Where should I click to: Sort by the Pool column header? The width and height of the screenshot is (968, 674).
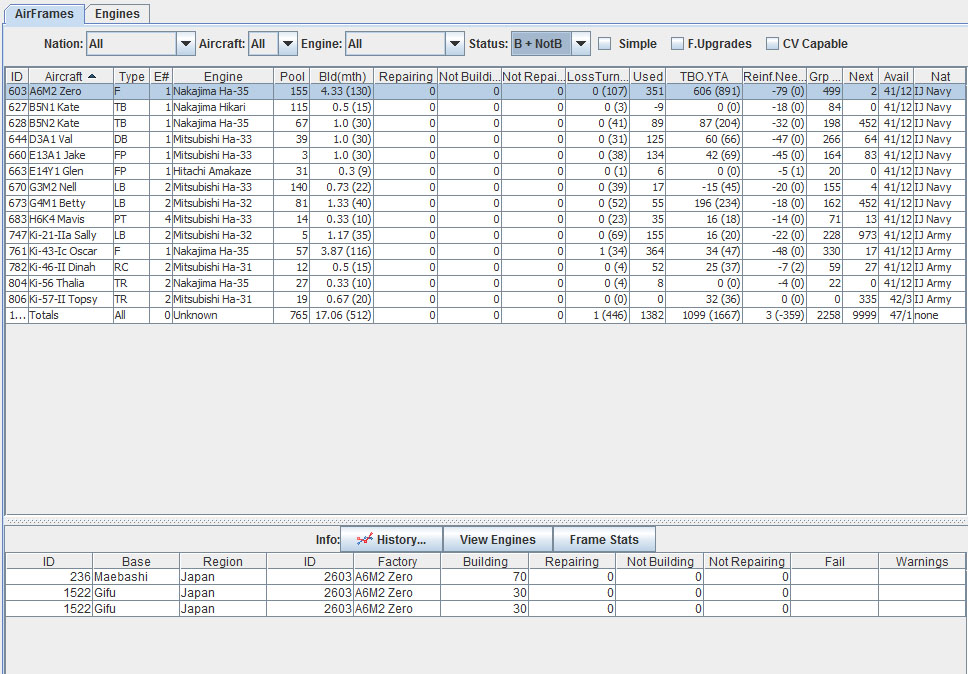point(292,77)
